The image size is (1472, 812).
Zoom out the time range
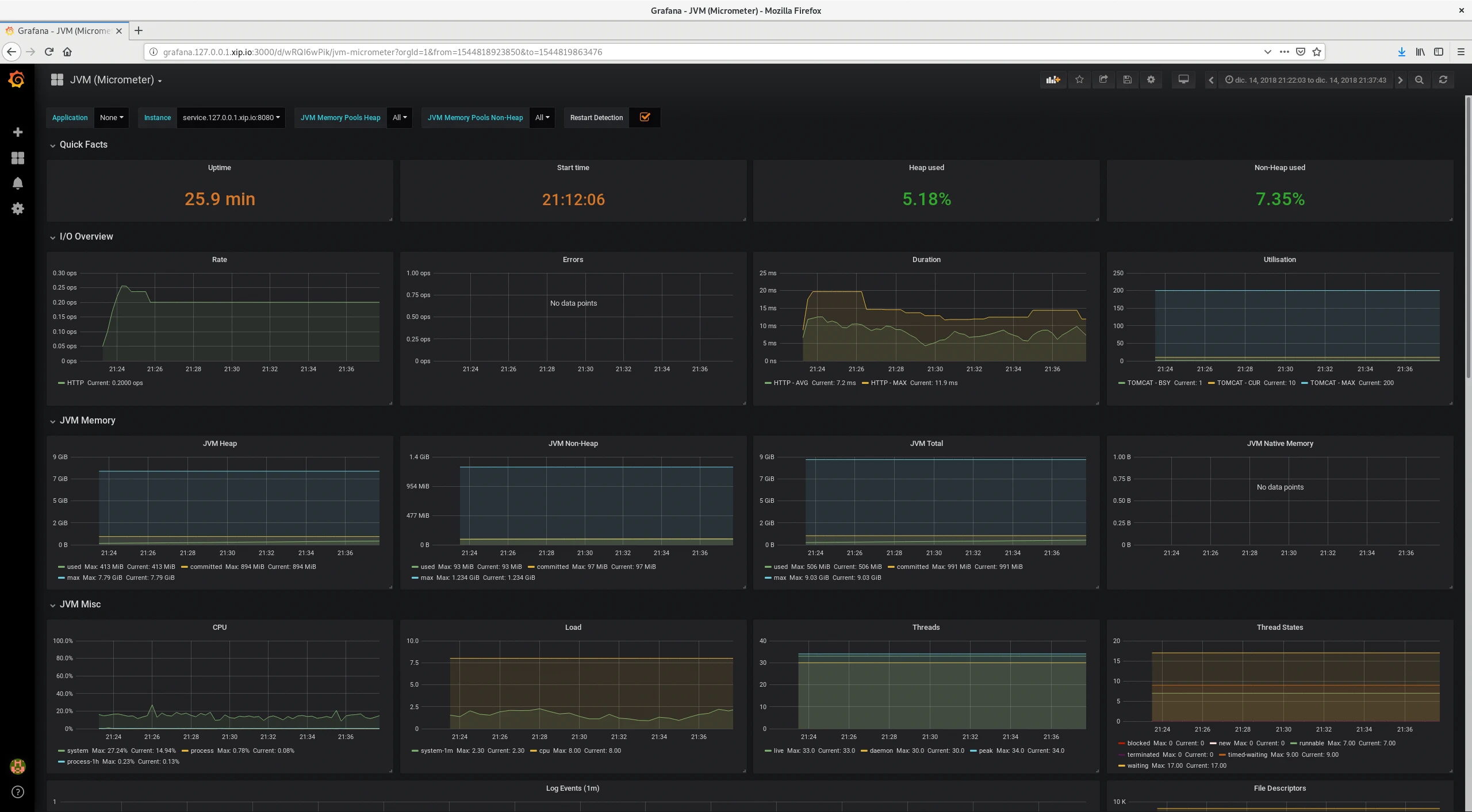click(1419, 80)
